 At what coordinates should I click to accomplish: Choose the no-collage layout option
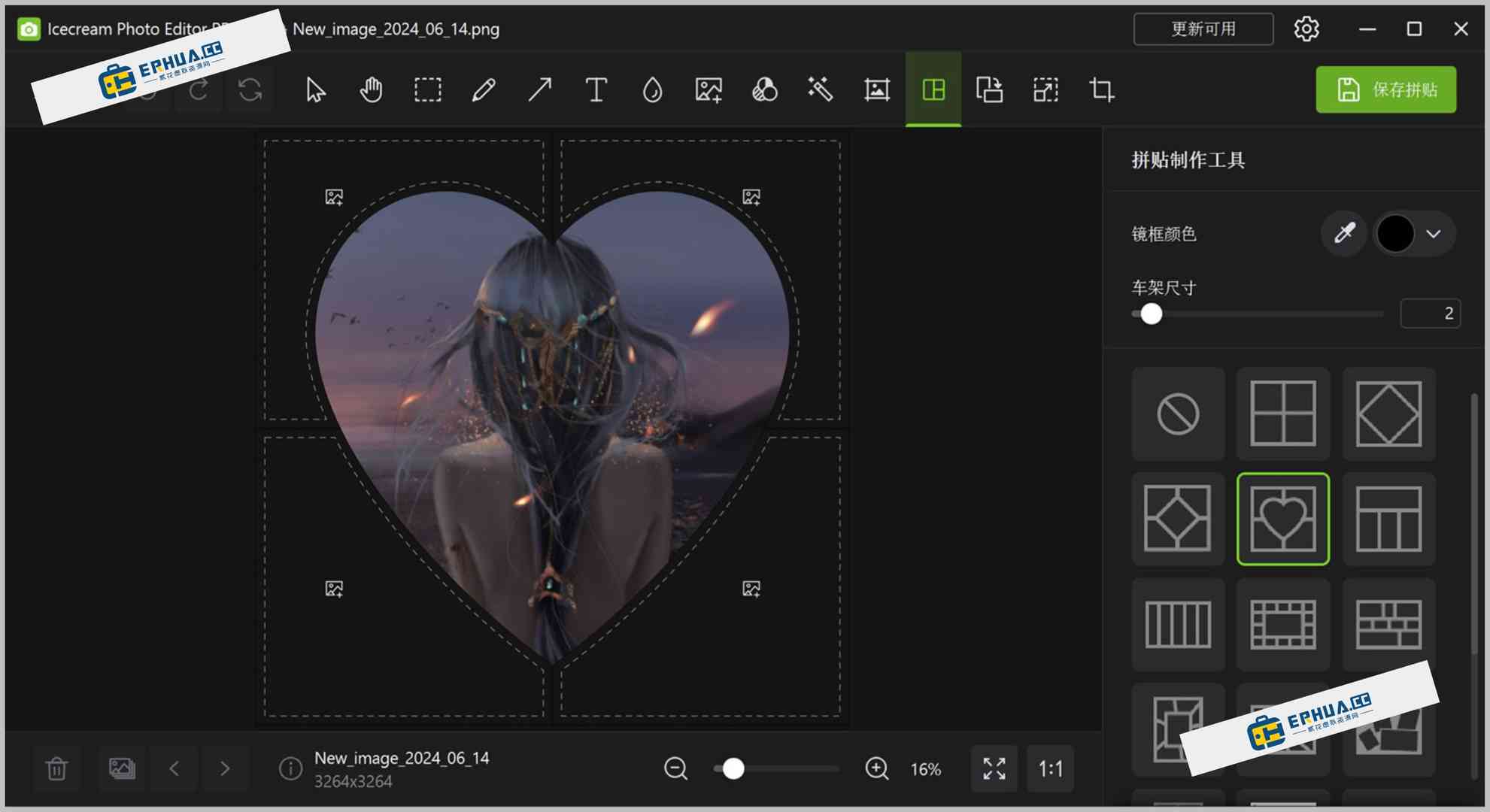point(1178,414)
